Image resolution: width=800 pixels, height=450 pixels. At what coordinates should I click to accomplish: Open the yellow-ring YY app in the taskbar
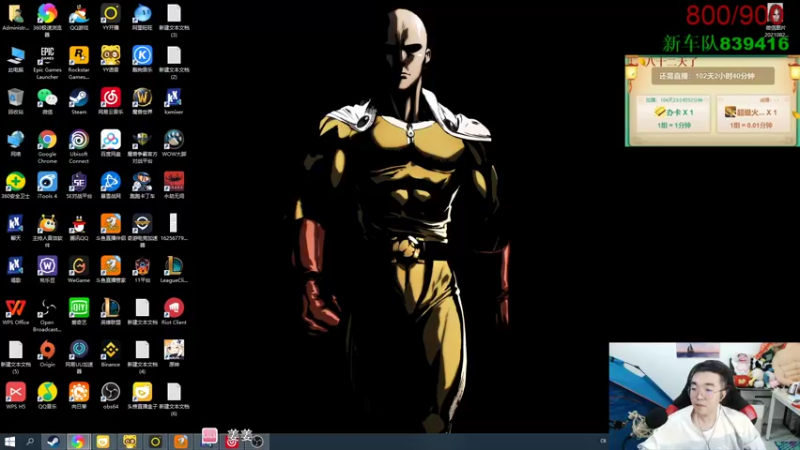(156, 441)
